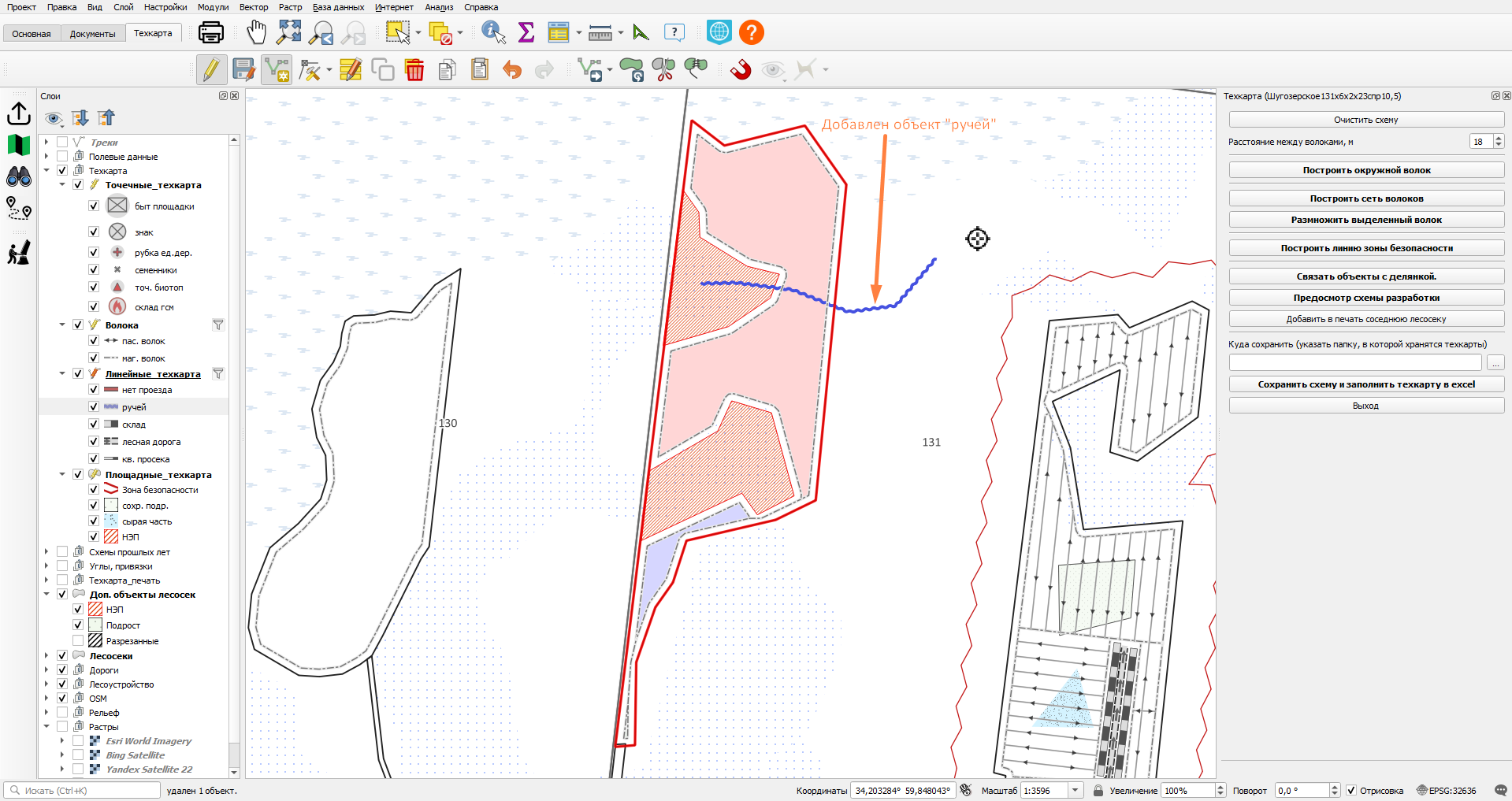The height and width of the screenshot is (801, 1512).
Task: Enable the Разрезанные layer checkbox
Action: tap(78, 641)
